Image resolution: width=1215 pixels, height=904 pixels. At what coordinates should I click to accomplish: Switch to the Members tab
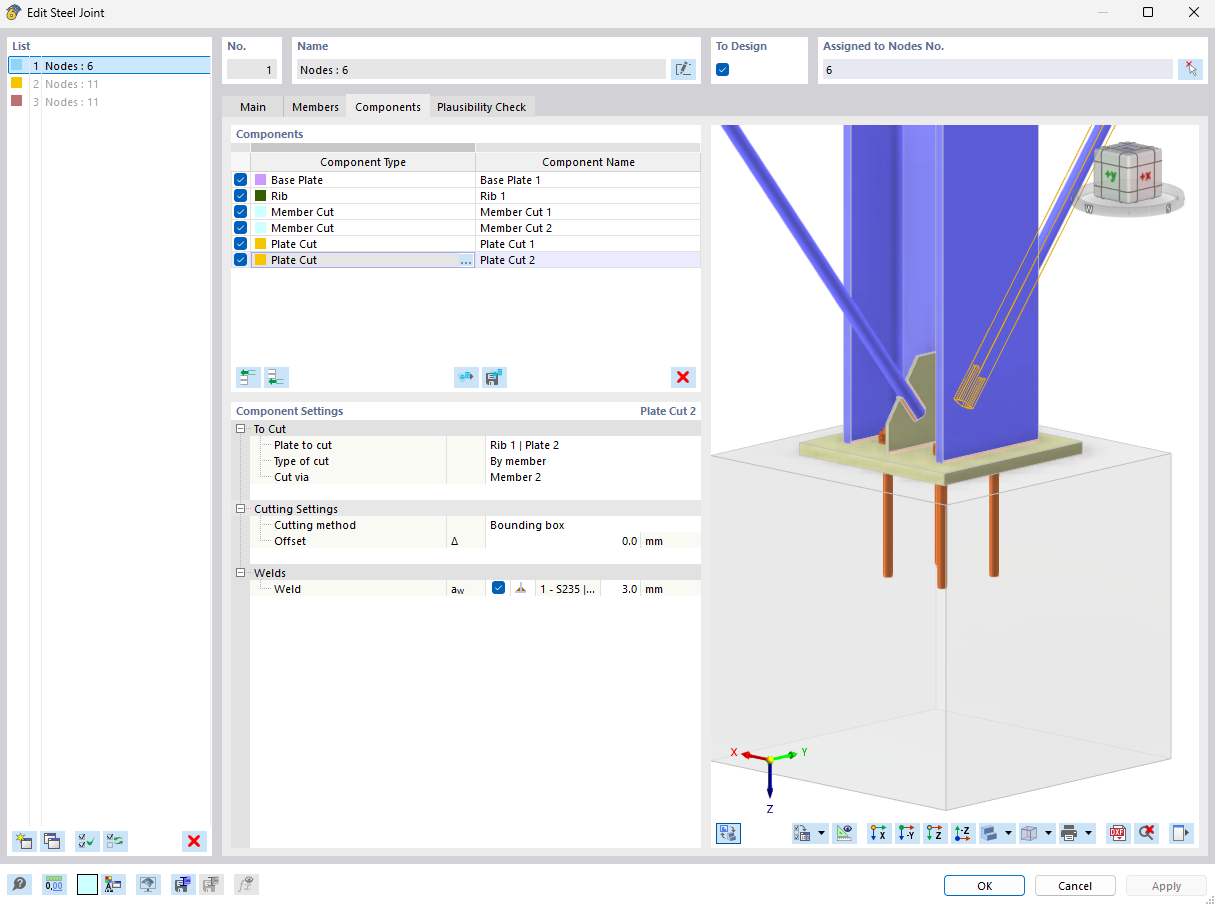coord(315,107)
